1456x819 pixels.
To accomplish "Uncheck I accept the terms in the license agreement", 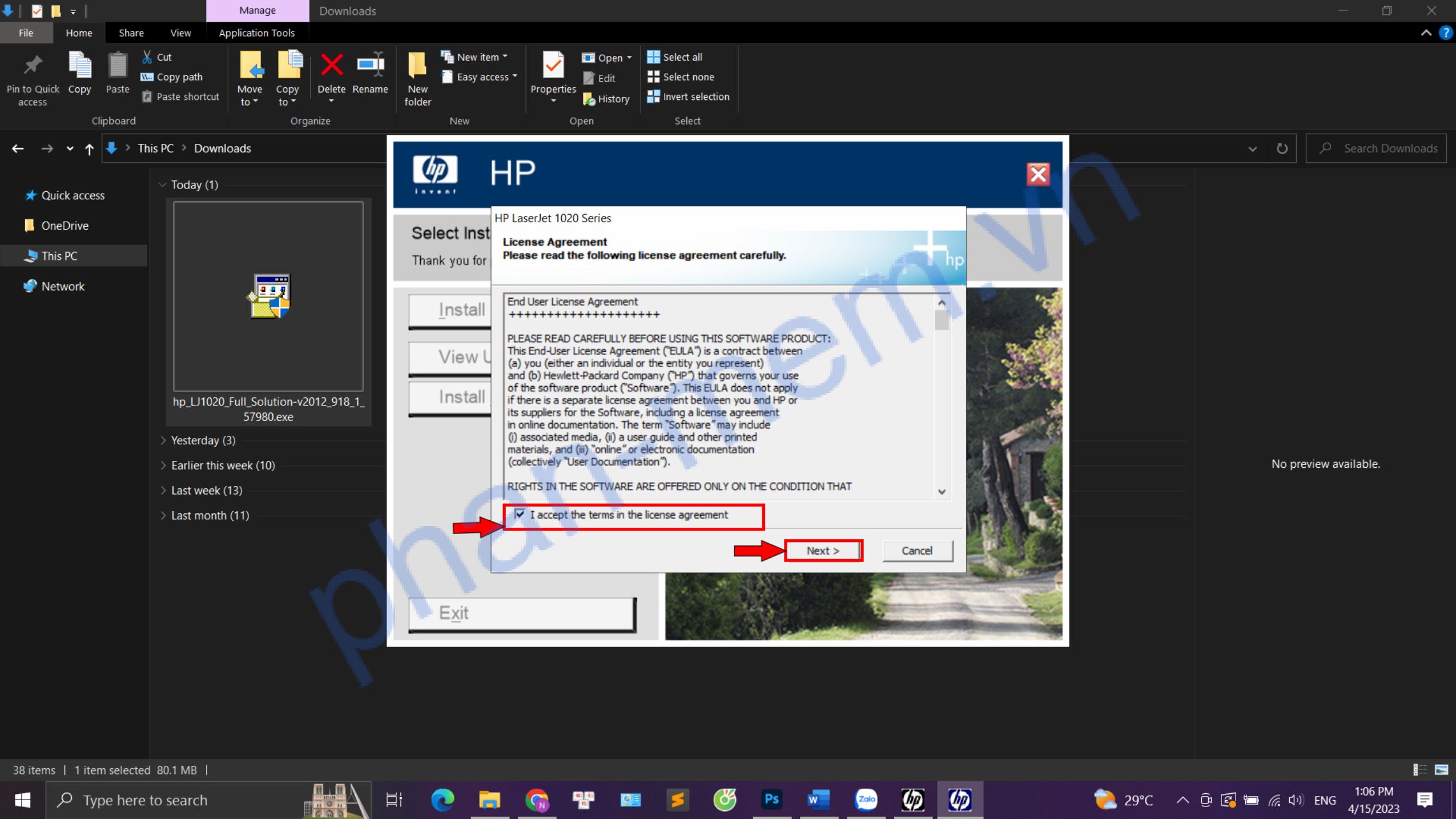I will coord(518,515).
